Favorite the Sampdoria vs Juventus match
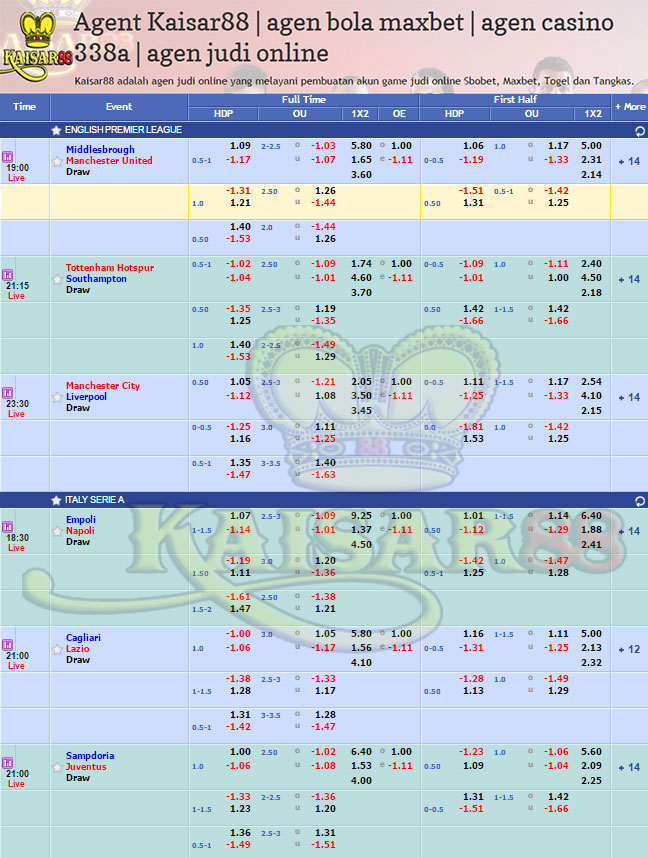The image size is (648, 858). tap(57, 767)
